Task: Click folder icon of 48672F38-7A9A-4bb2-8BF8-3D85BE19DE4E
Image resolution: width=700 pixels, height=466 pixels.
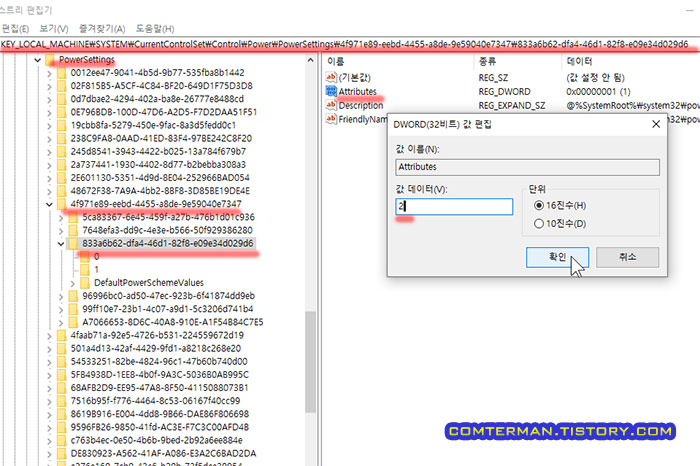Action: (x=62, y=191)
